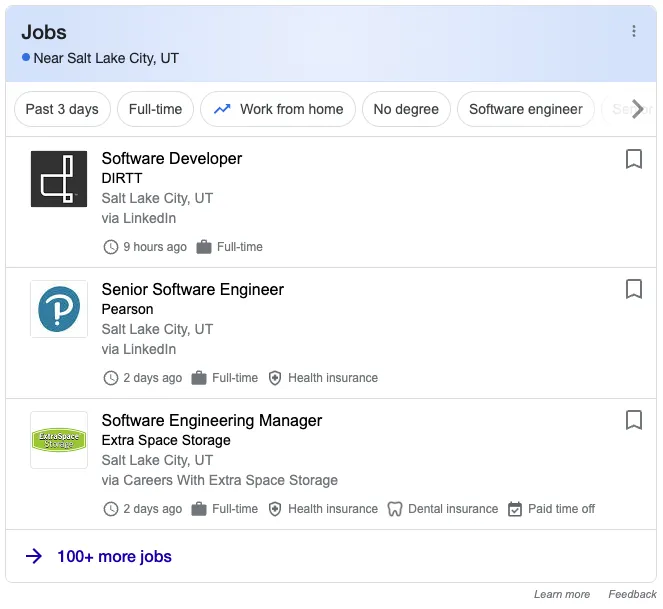The image size is (663, 609).
Task: Select the No degree filter chip
Action: pyautogui.click(x=406, y=109)
